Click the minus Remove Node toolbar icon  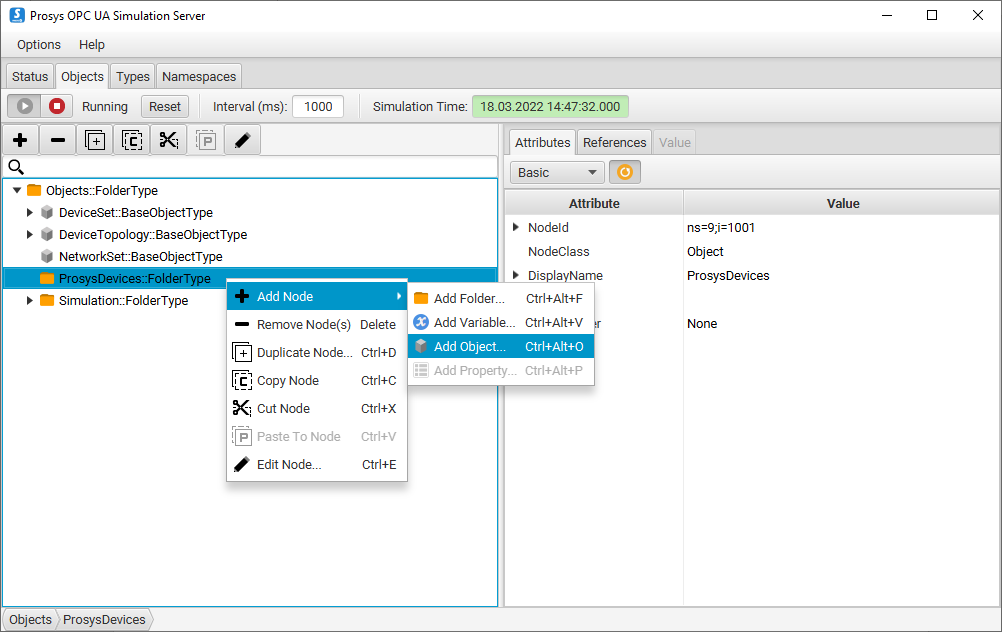[x=57, y=140]
